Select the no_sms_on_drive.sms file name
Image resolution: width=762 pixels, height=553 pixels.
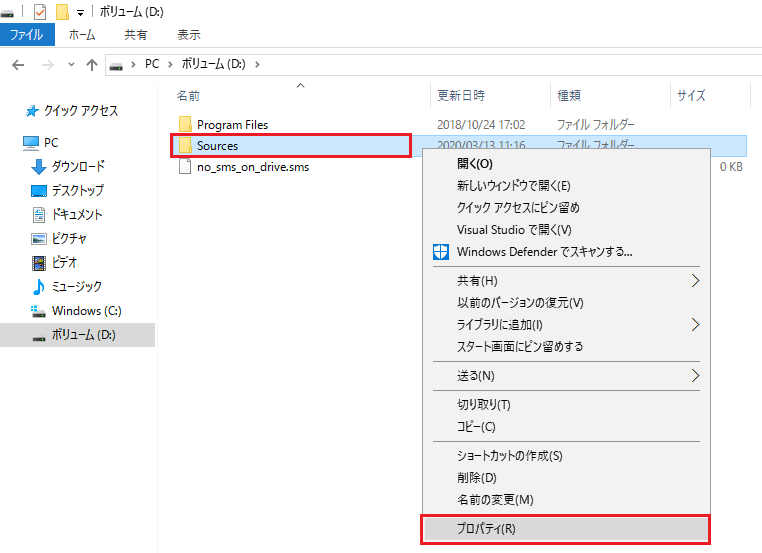tap(253, 167)
